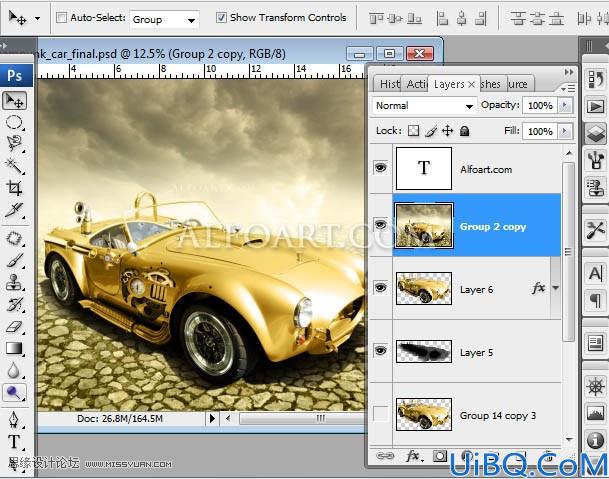Image resolution: width=609 pixels, height=479 pixels.
Task: Select the Gradient tool
Action: 15,348
